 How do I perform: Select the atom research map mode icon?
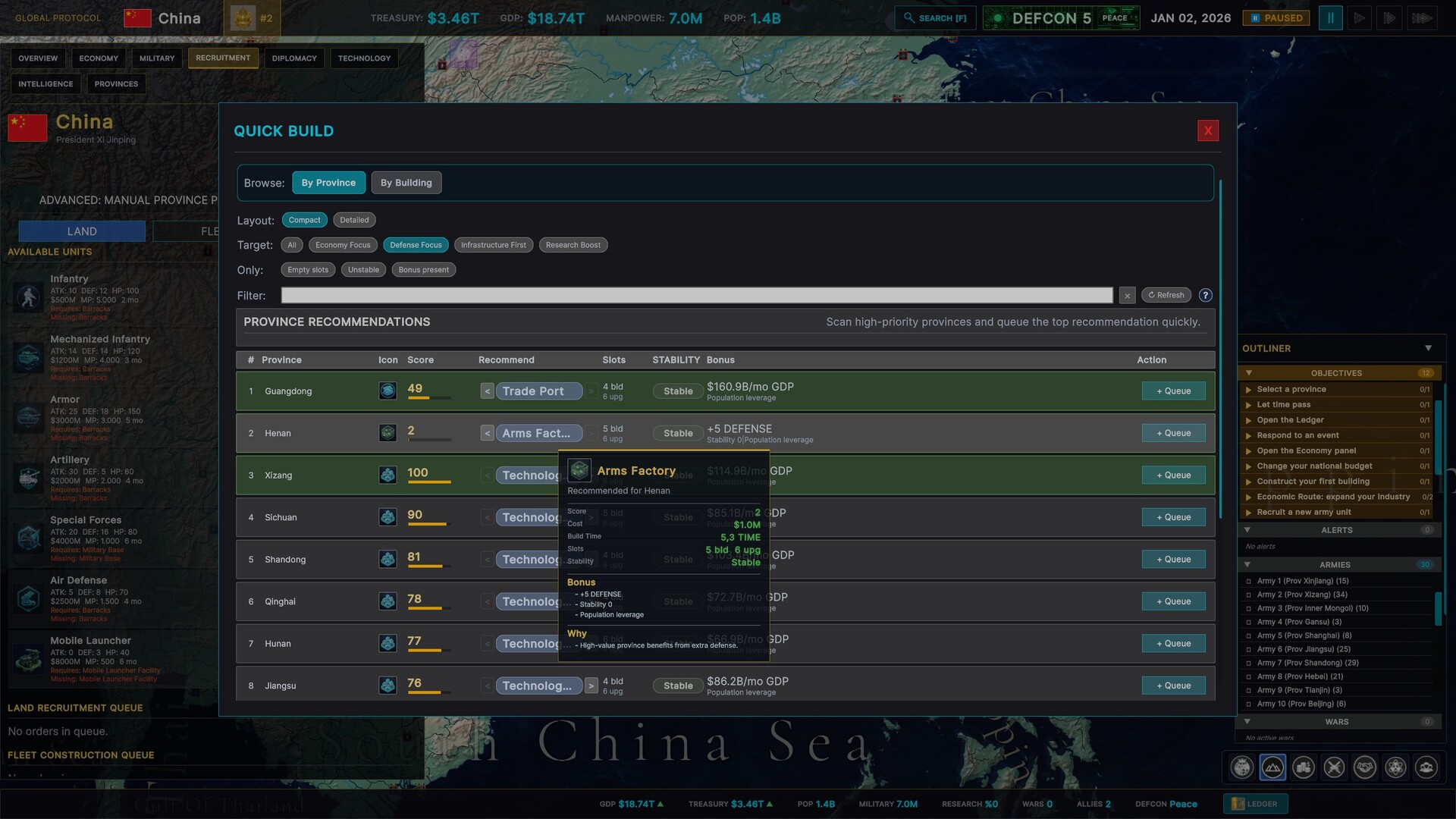1396,767
